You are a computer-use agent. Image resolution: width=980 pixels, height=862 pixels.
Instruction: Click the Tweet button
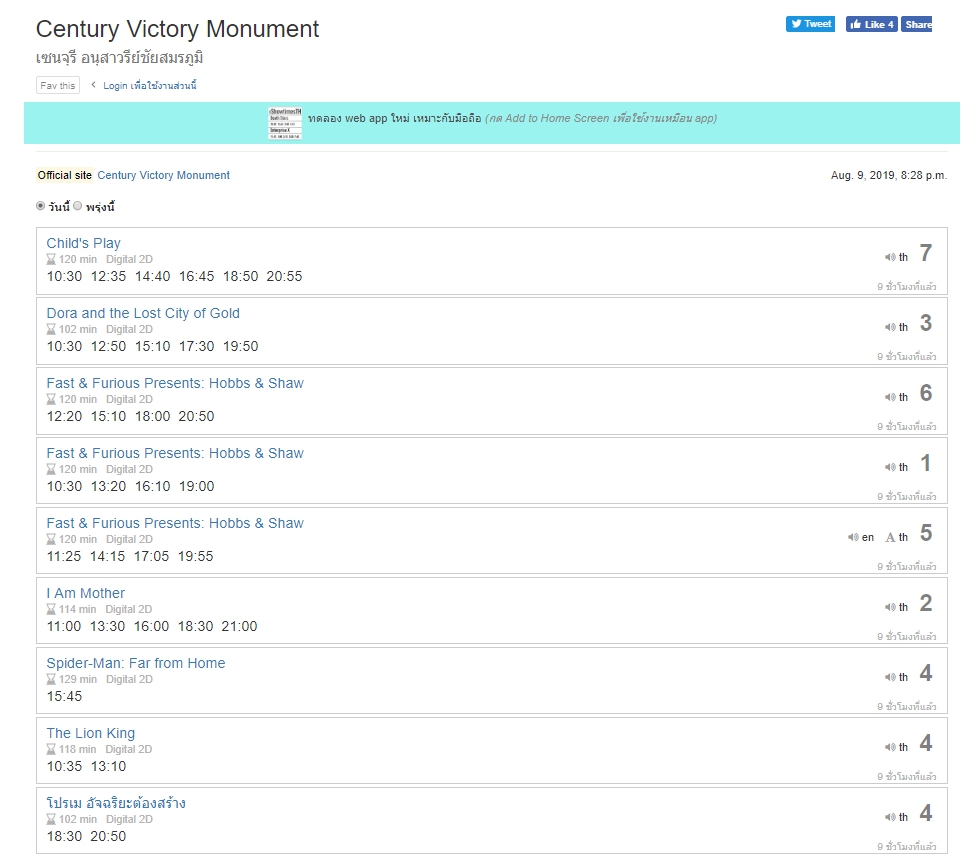pos(810,24)
